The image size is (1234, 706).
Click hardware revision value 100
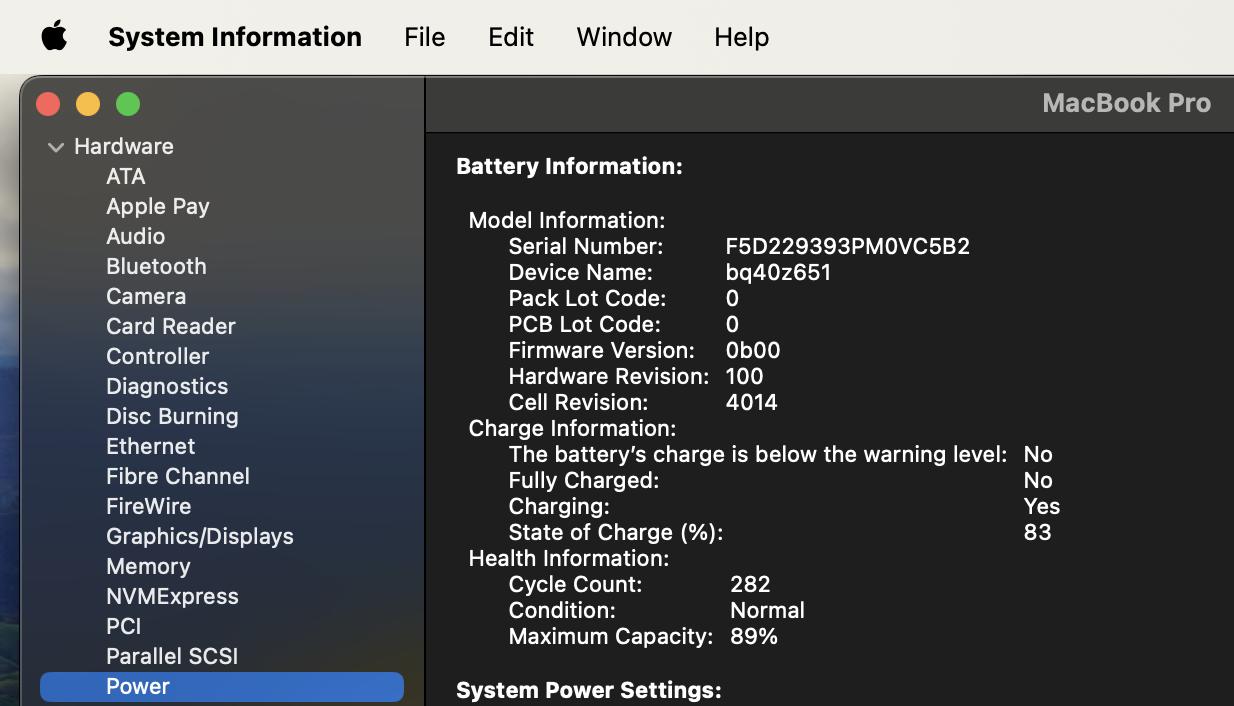click(744, 376)
